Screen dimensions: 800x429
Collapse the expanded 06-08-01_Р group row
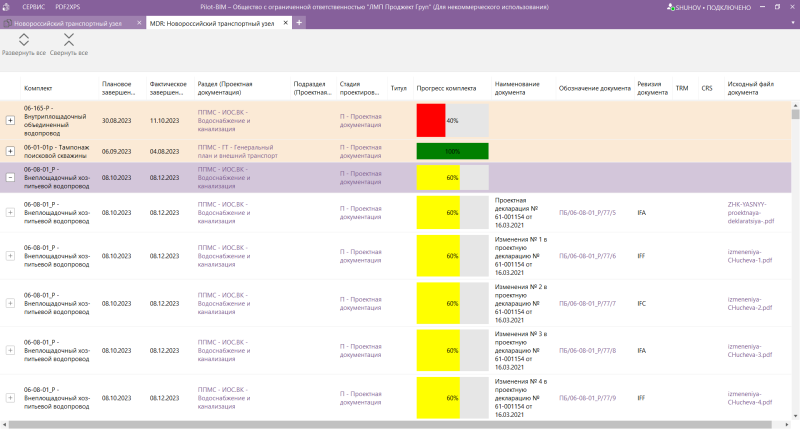click(11, 178)
